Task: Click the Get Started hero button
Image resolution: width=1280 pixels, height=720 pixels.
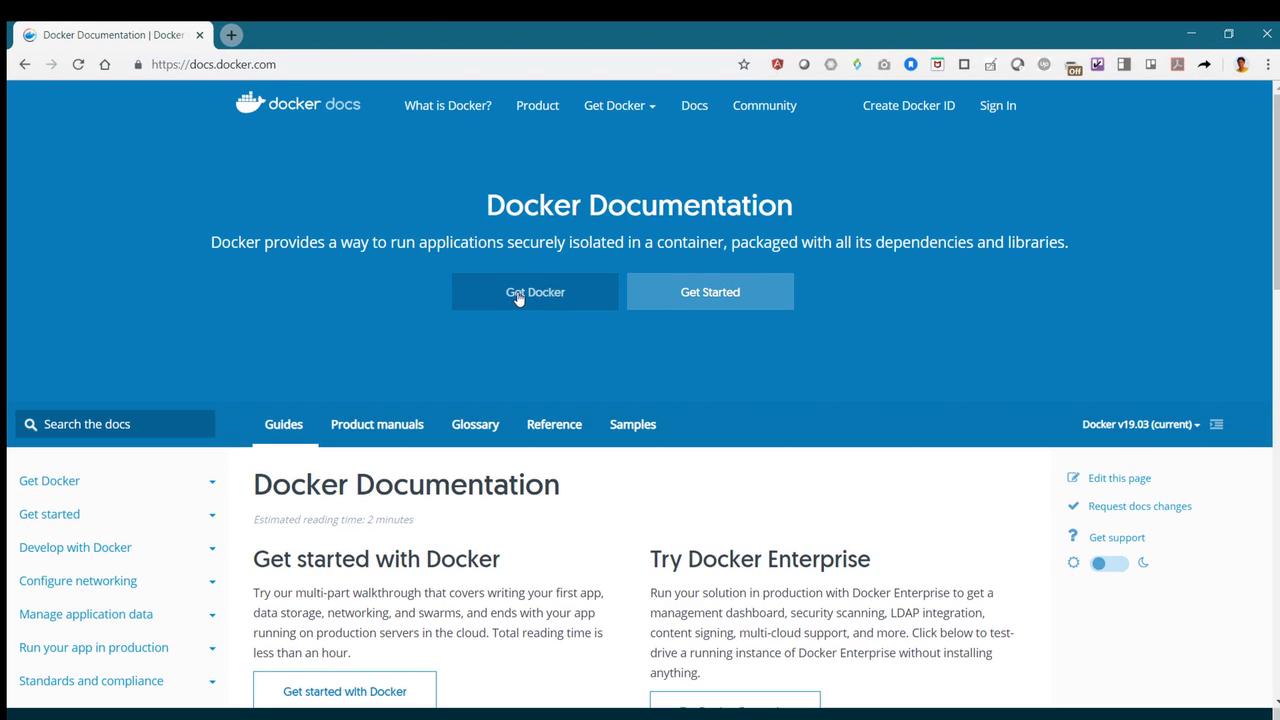Action: [x=710, y=292]
